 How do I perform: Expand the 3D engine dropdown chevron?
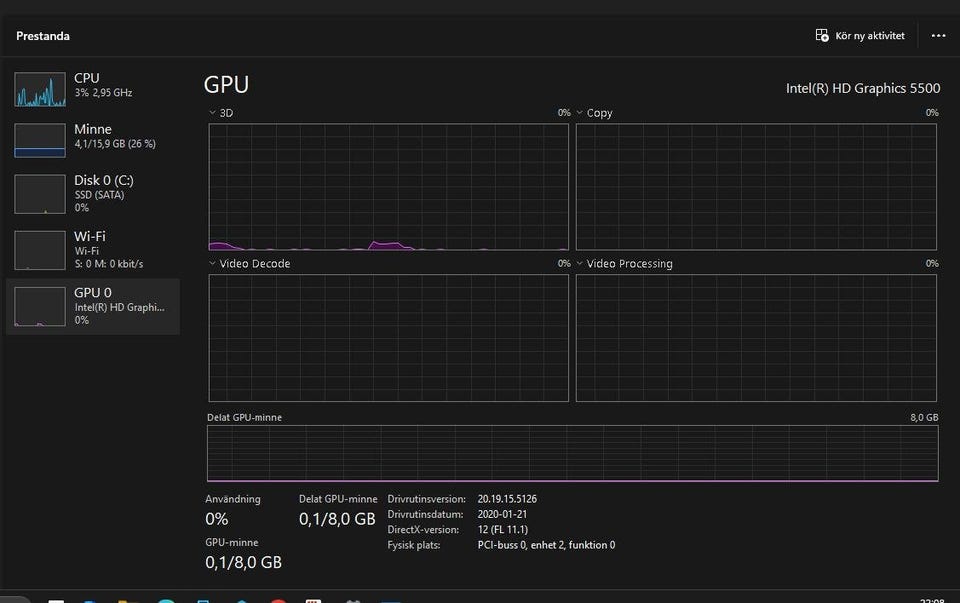pyautogui.click(x=212, y=113)
